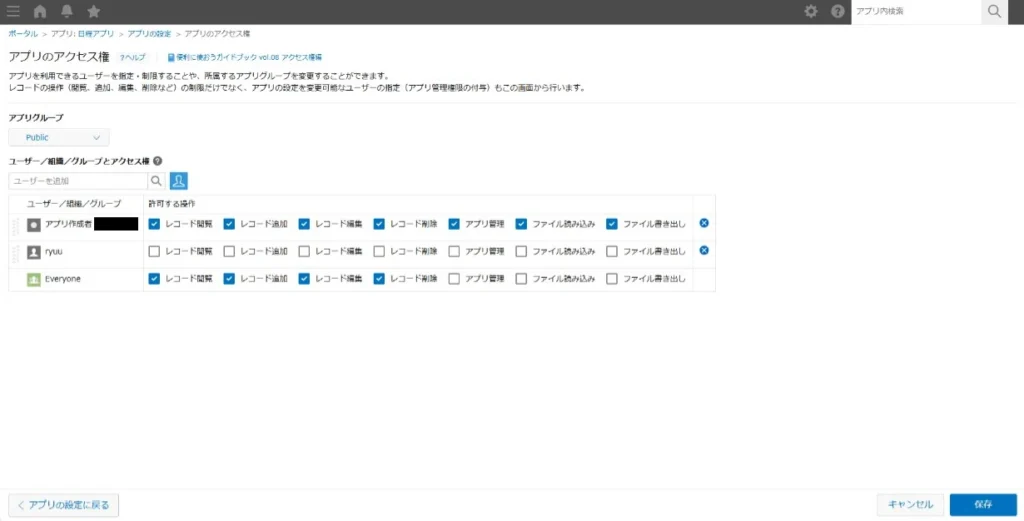Remove the ryuu row
Viewport: 1024px width, 521px height.
point(704,251)
